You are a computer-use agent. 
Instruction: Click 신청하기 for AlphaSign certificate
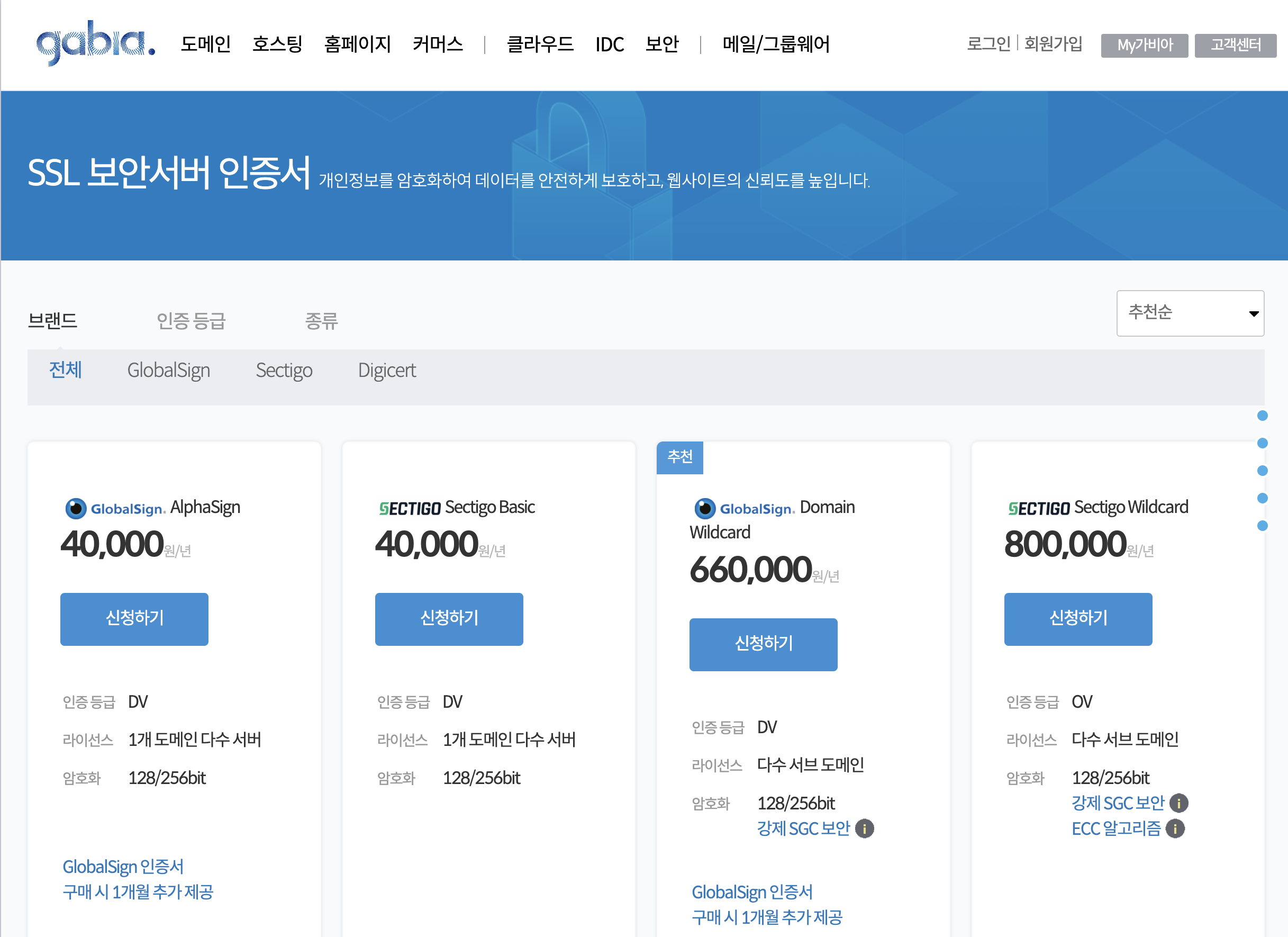click(x=134, y=618)
